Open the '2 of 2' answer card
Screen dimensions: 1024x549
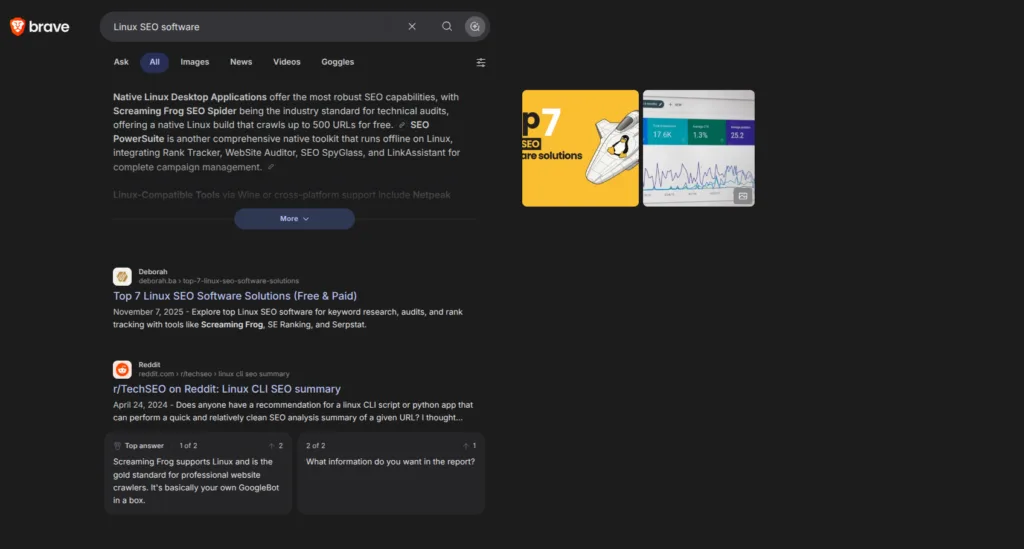tap(391, 473)
